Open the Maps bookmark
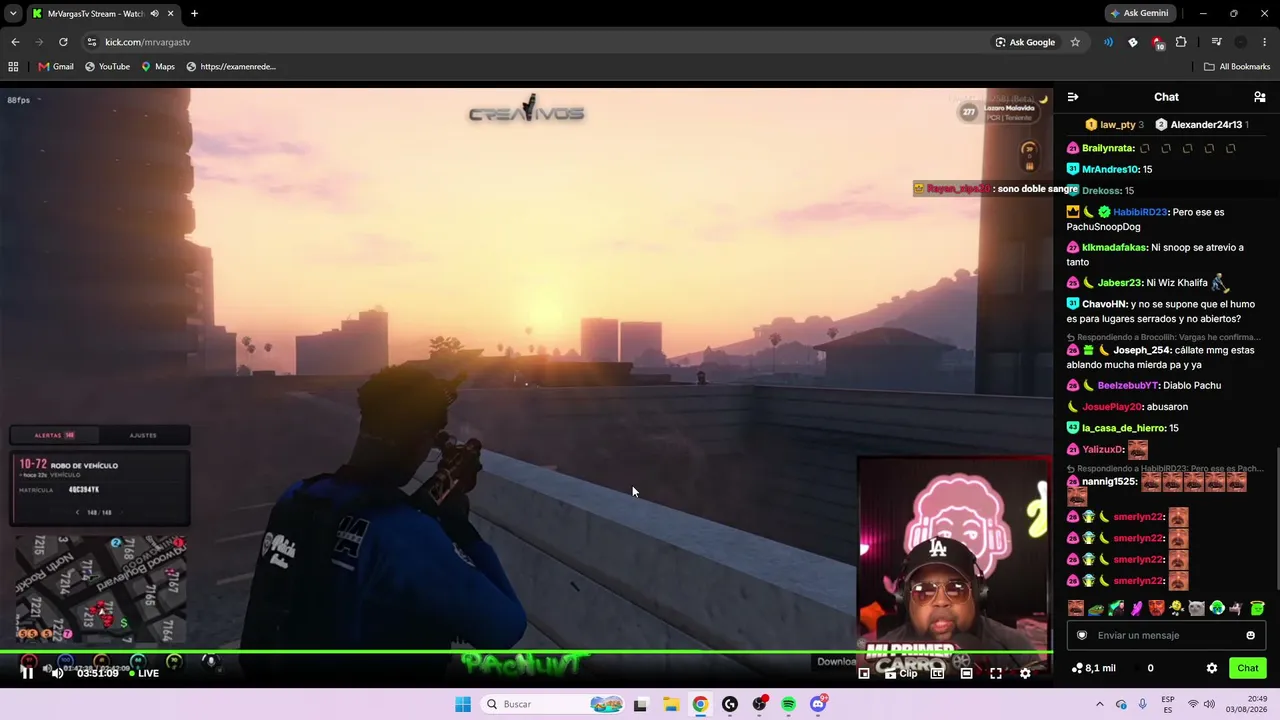 [158, 67]
